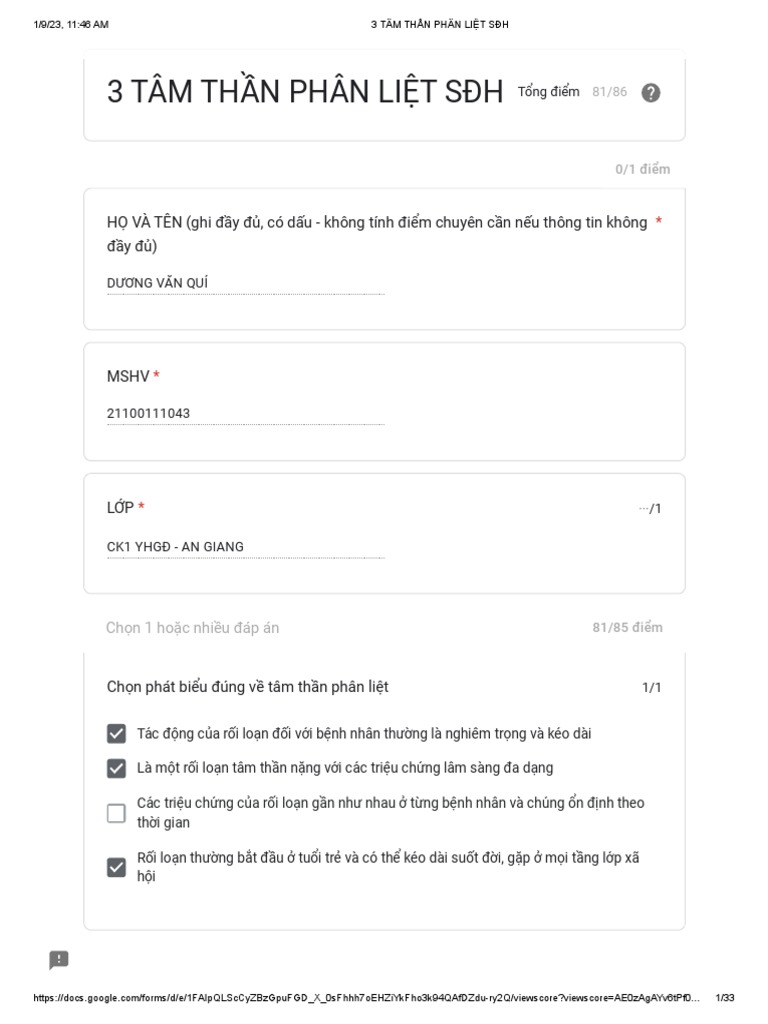This screenshot has width=768, height=1024.
Task: Open the Google Forms URL in footer
Action: point(366,998)
